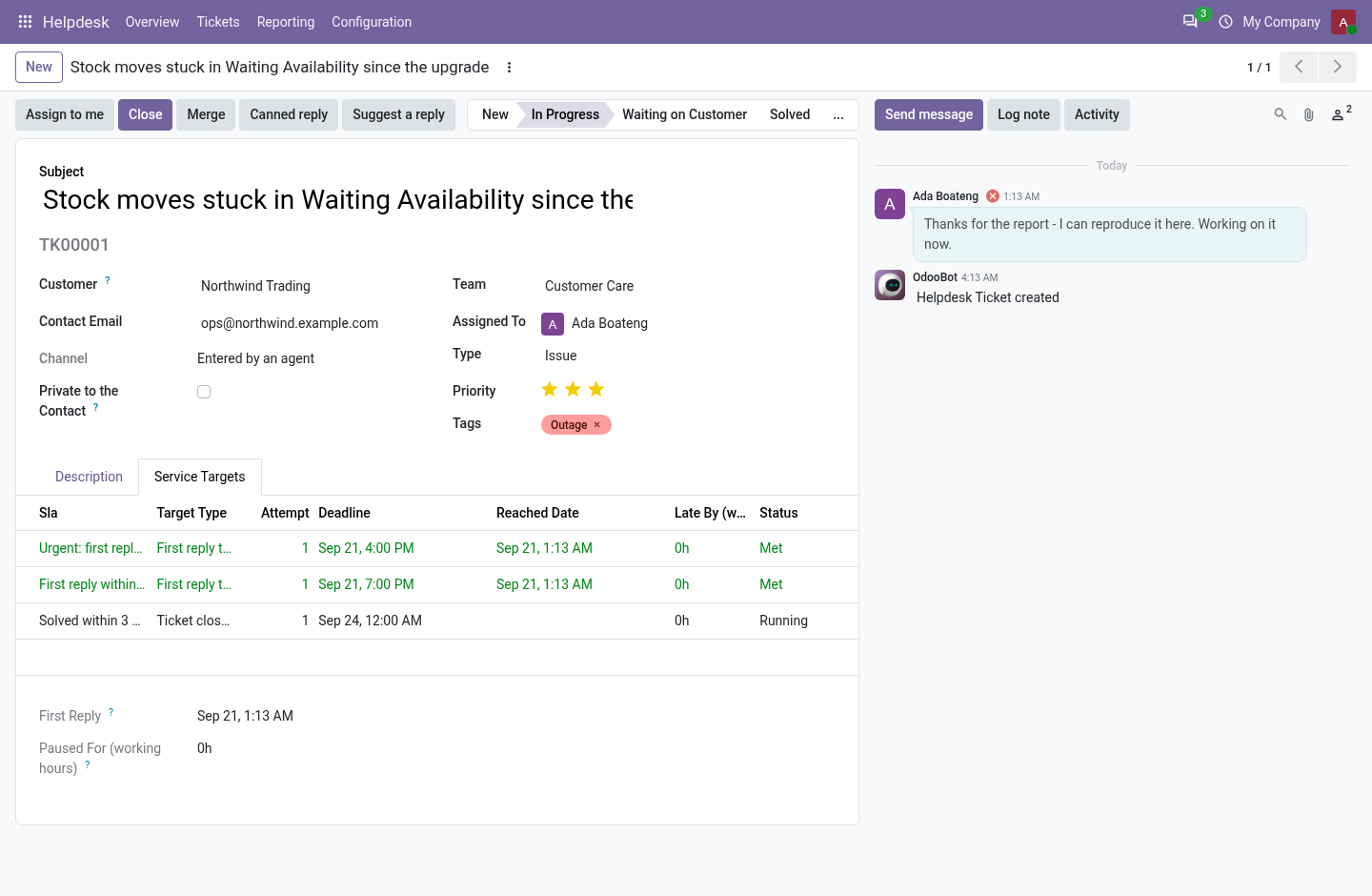Set priority to the second star
This screenshot has width=1372, height=896.
point(573,389)
